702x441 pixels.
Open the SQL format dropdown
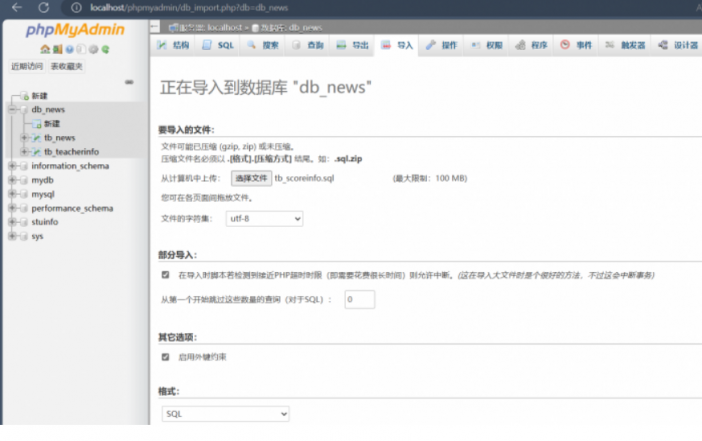click(x=225, y=414)
